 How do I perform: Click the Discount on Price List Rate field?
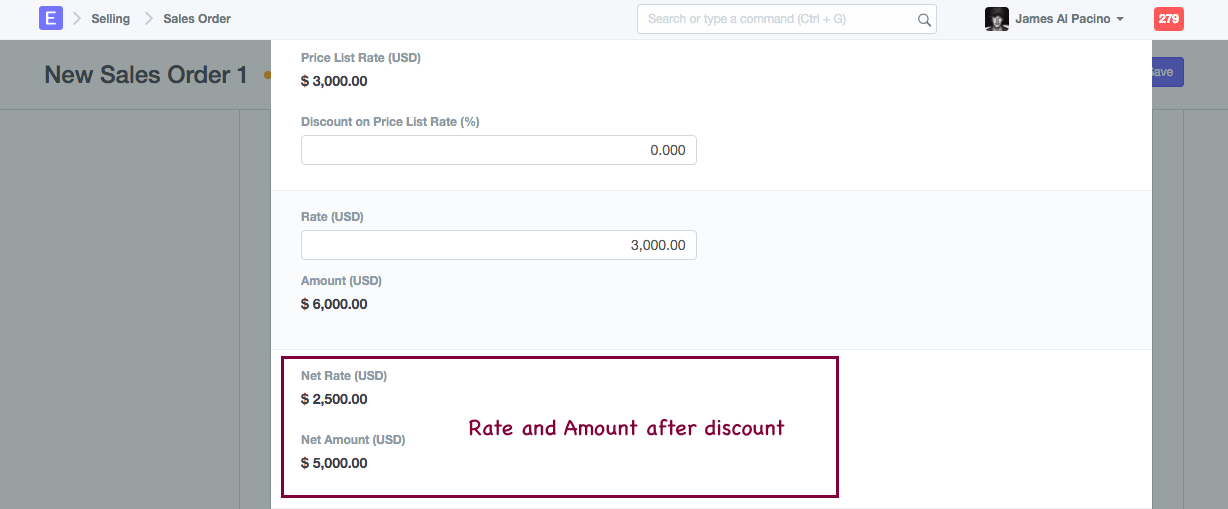pos(498,150)
